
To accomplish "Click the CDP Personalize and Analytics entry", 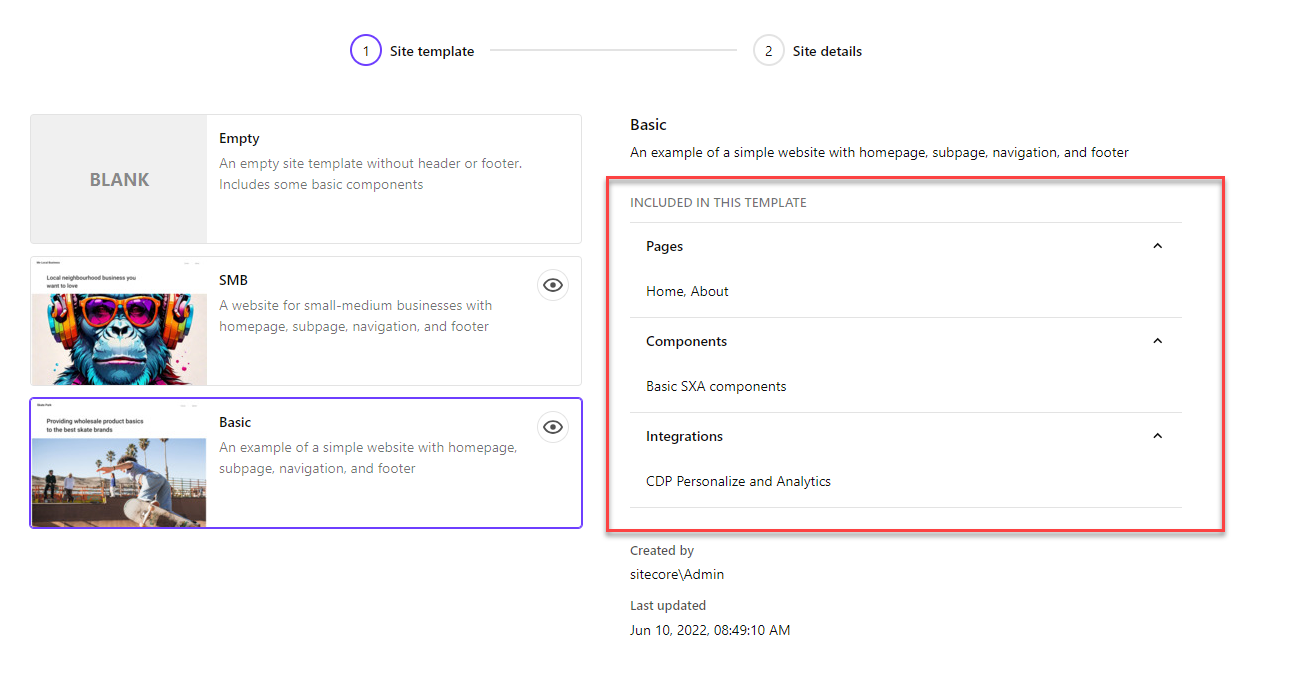I will (x=738, y=481).
